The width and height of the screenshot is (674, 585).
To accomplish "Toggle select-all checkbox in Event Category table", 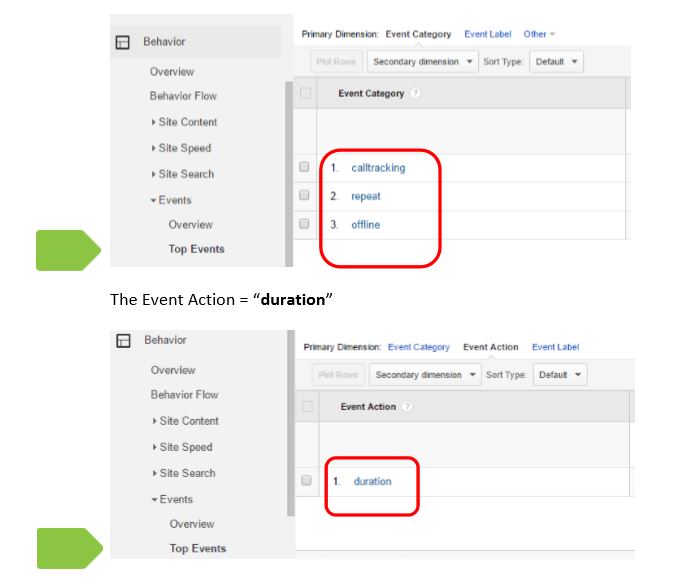I will coord(305,93).
